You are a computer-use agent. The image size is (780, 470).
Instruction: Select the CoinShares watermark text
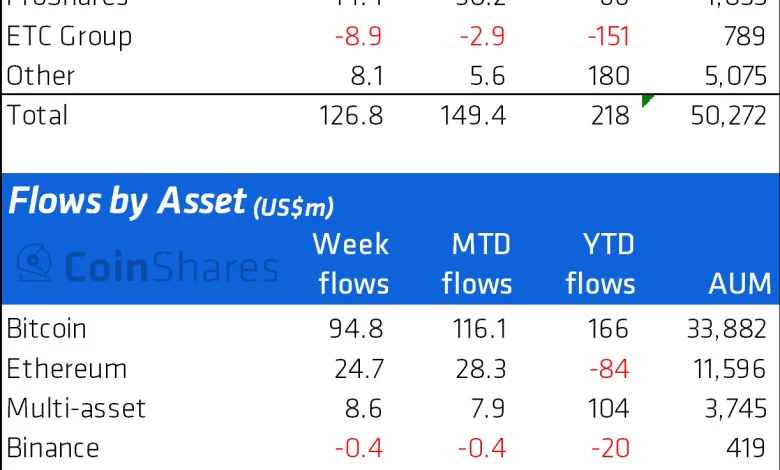172,266
